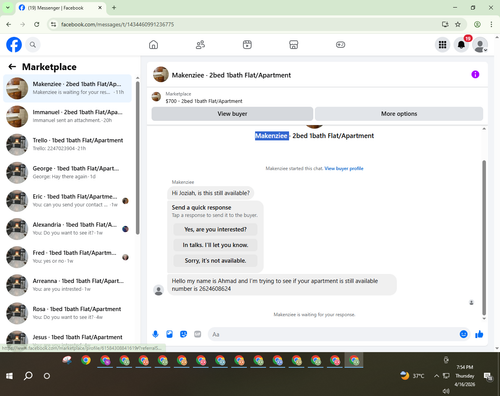Reload the page with the refresh button

pyautogui.click(x=37, y=24)
